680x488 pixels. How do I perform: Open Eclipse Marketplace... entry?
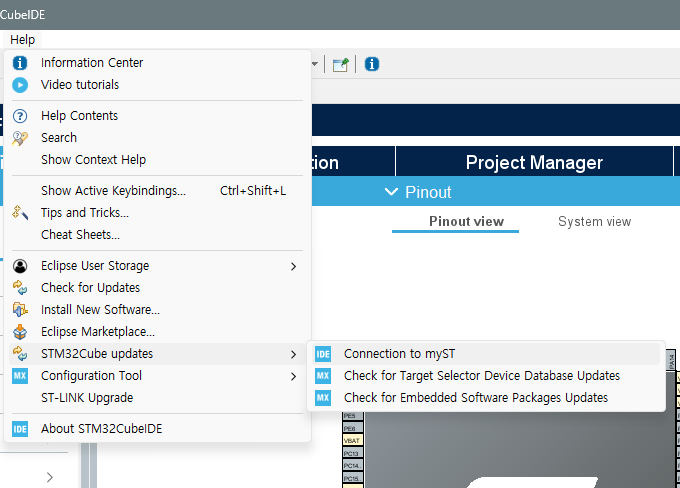[157, 332]
